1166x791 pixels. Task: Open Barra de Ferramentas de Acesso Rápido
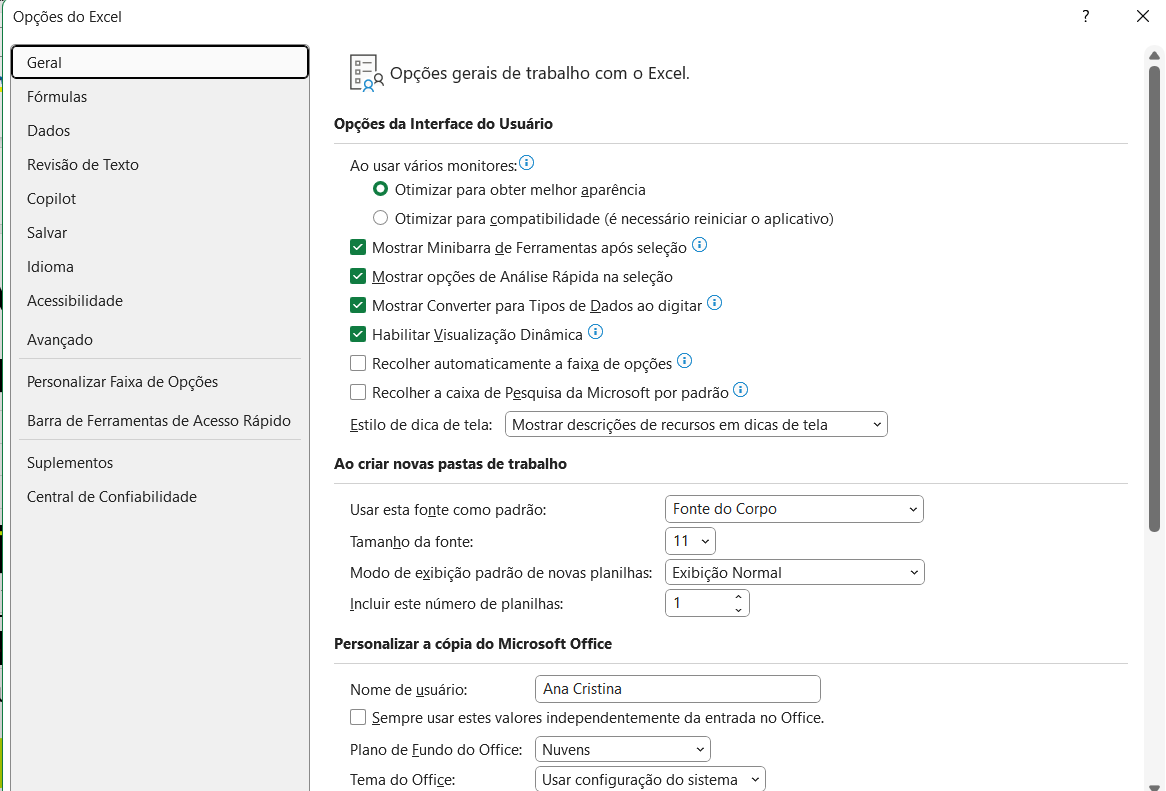coord(160,421)
